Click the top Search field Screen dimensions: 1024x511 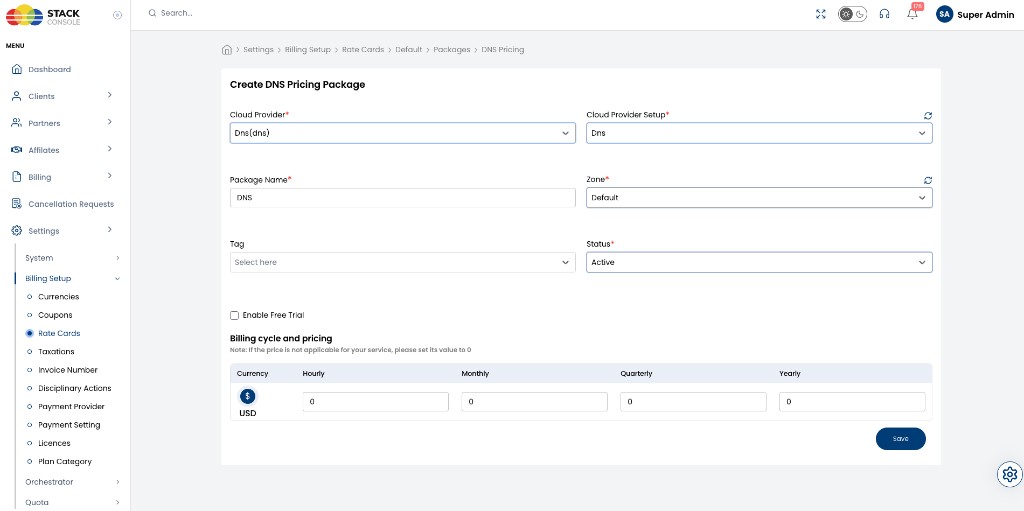(x=177, y=13)
